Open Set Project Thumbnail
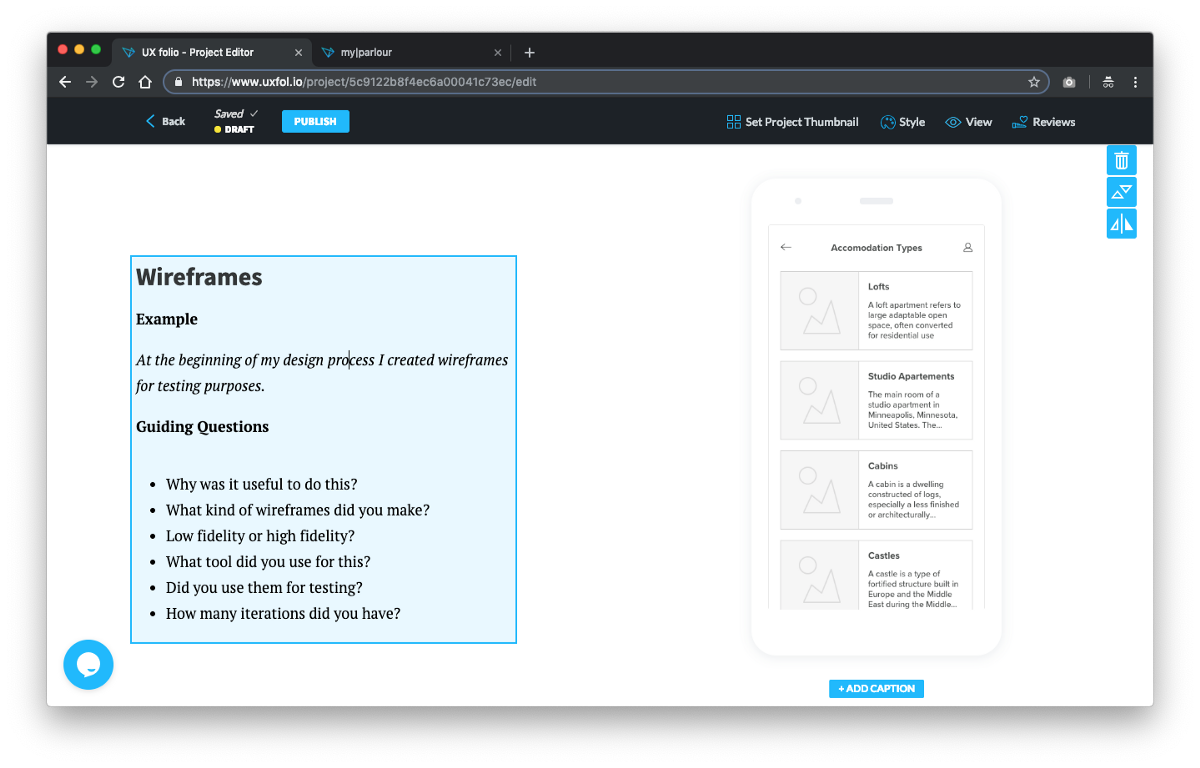Image resolution: width=1200 pixels, height=768 pixels. pyautogui.click(x=792, y=122)
